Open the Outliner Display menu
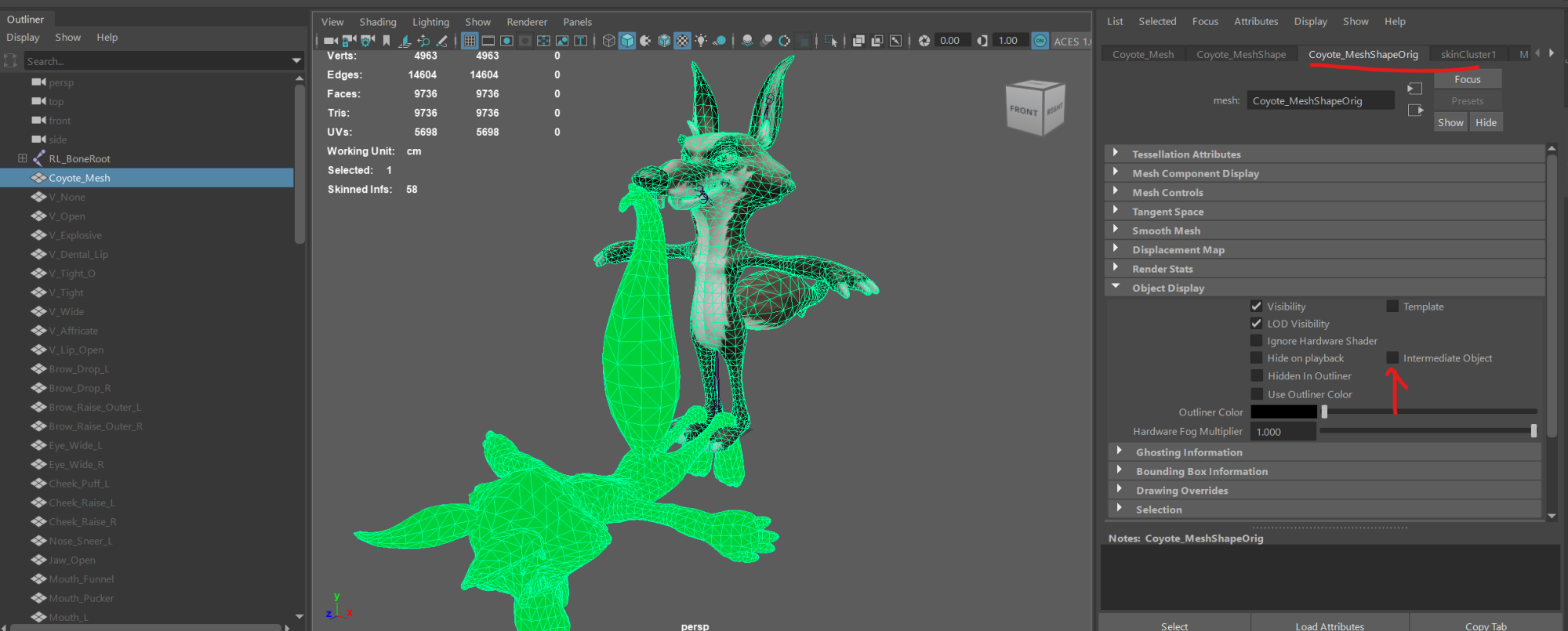 click(x=23, y=37)
